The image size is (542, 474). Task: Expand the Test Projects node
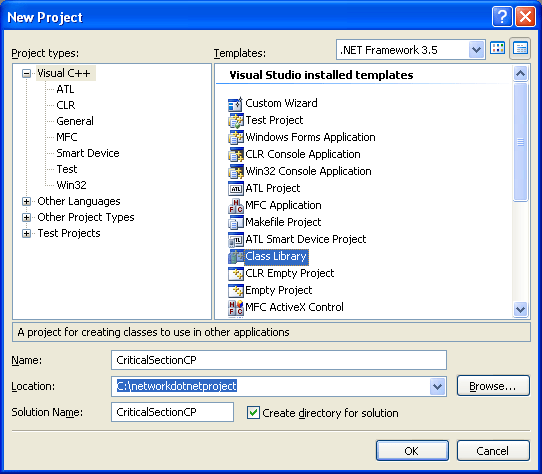tap(26, 233)
